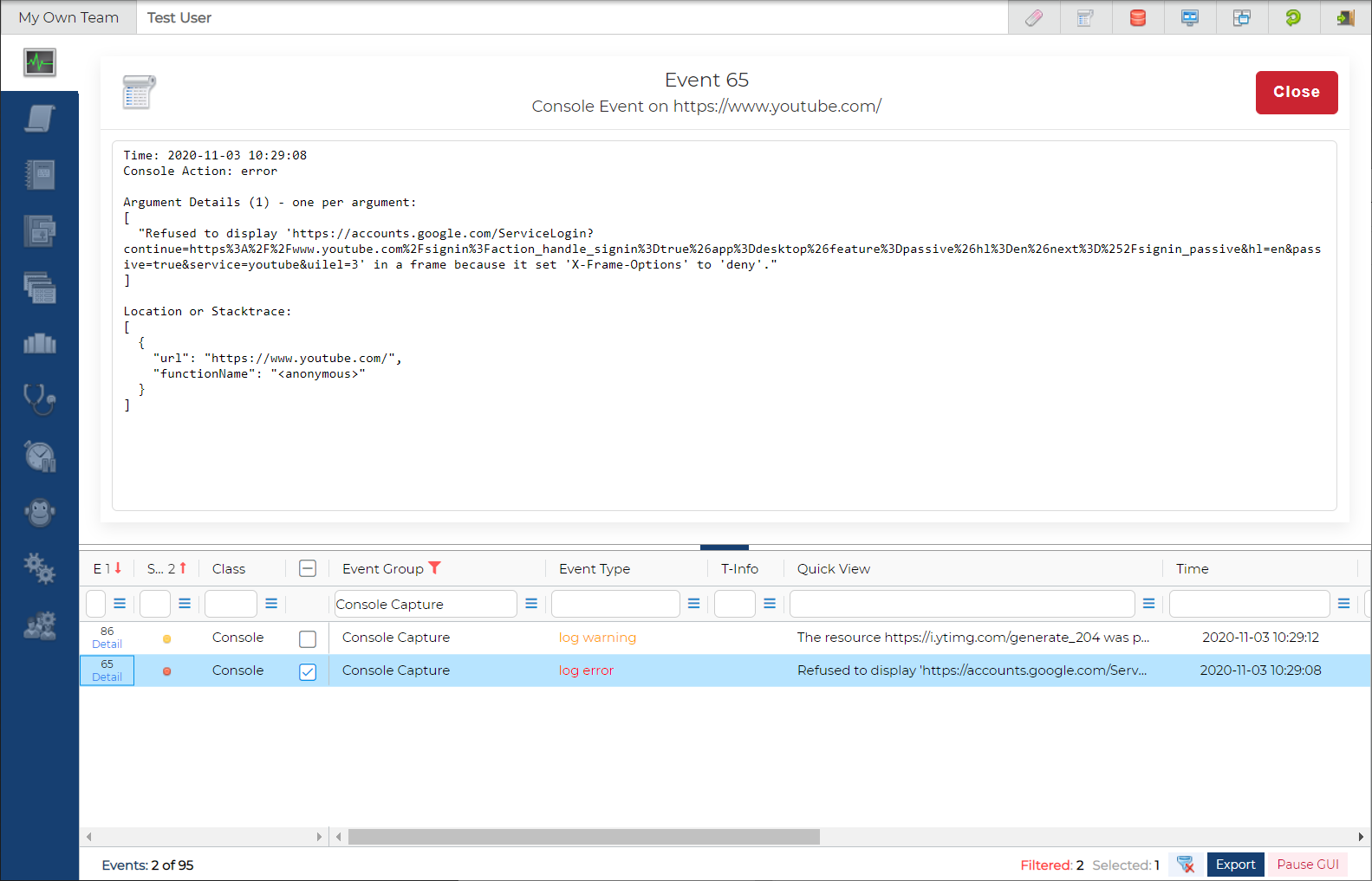This screenshot has width=1372, height=881.
Task: Click the Time filter input field
Action: pos(1249,604)
